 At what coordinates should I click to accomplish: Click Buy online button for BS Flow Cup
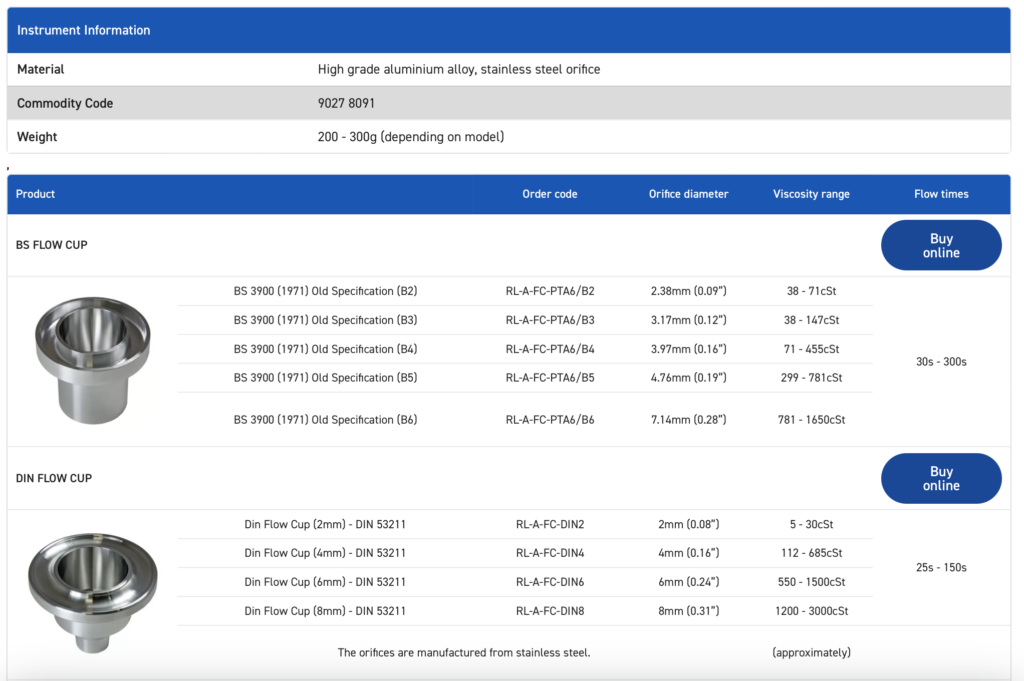point(940,245)
